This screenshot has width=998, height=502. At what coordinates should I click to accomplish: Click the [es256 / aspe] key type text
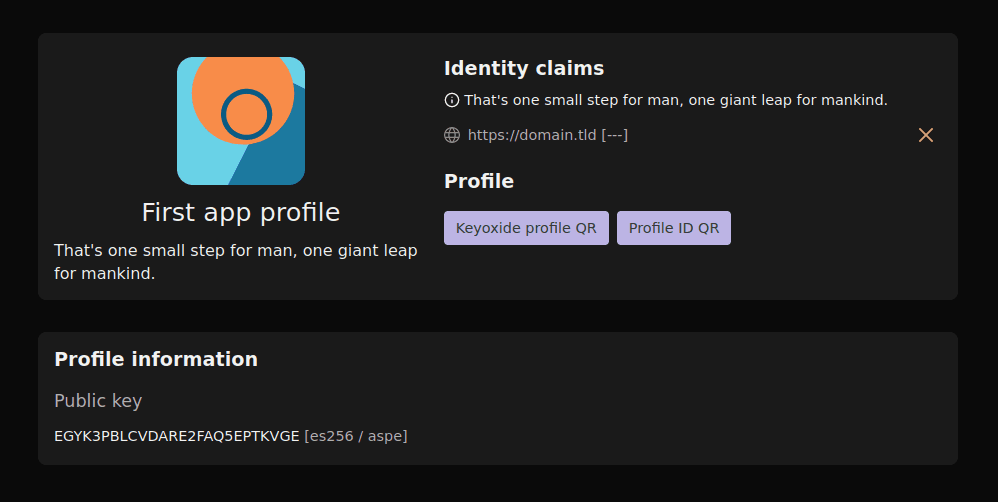[356, 436]
